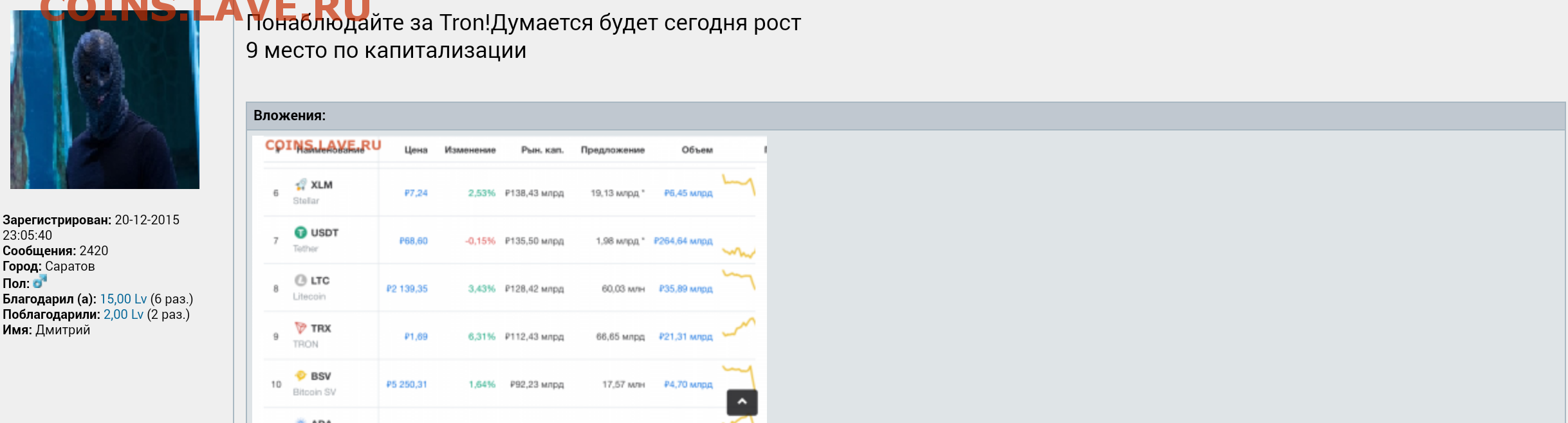The width and height of the screenshot is (1568, 423).
Task: Click the USDT volume '₽264,64 млрд'
Action: pyautogui.click(x=683, y=241)
